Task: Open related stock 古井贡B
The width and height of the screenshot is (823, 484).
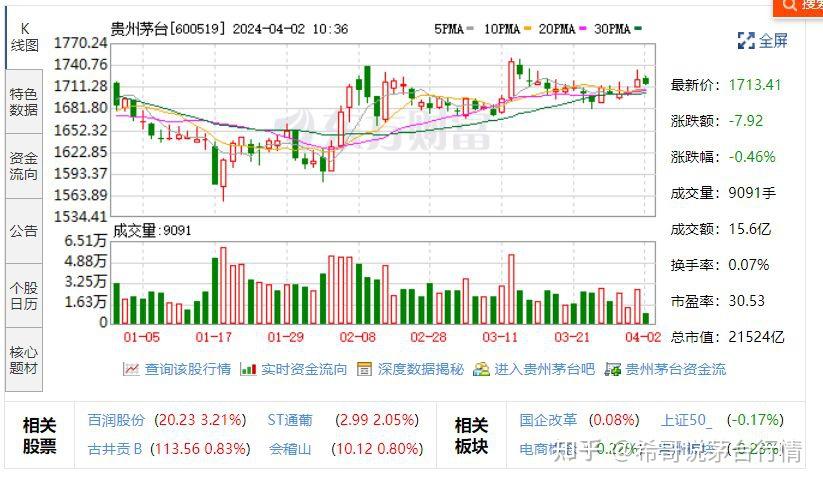Action: coord(115,449)
